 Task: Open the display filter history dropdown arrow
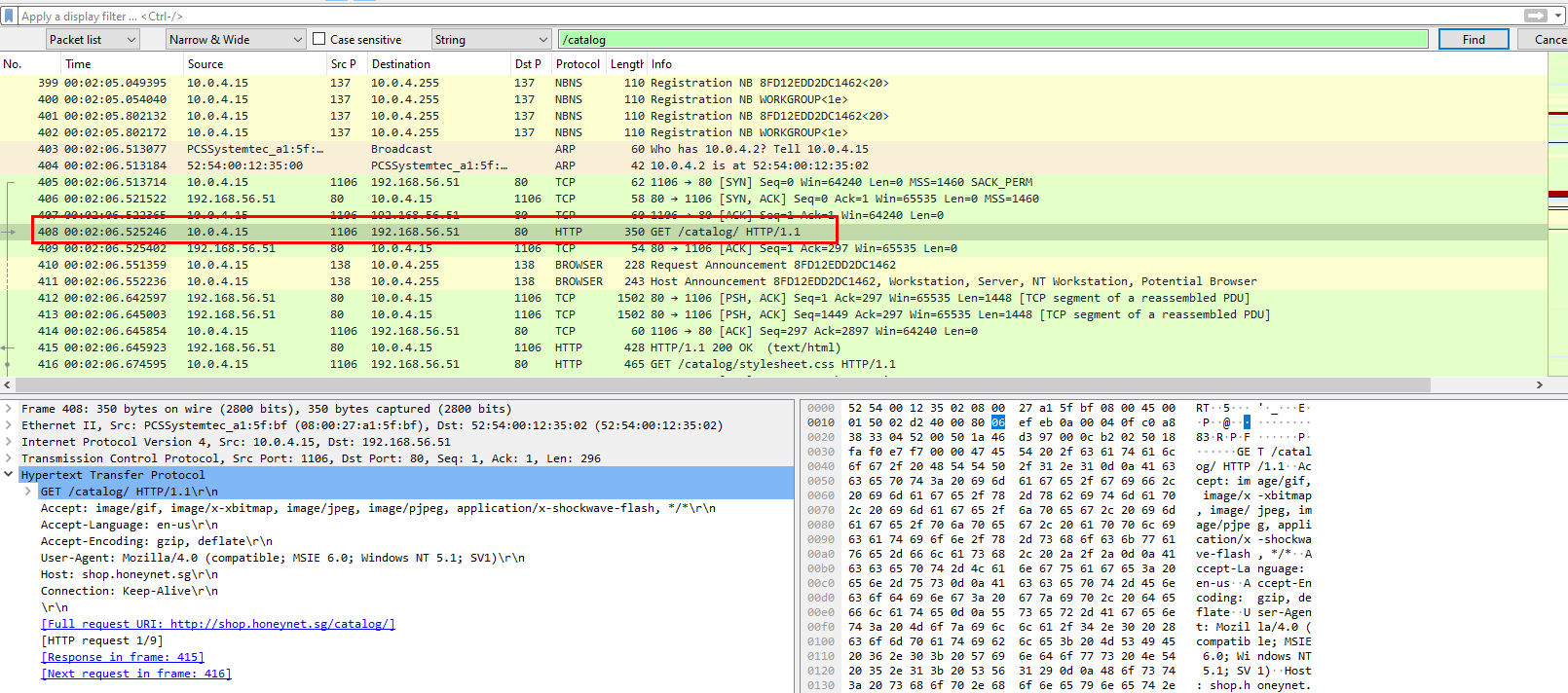[x=1558, y=16]
